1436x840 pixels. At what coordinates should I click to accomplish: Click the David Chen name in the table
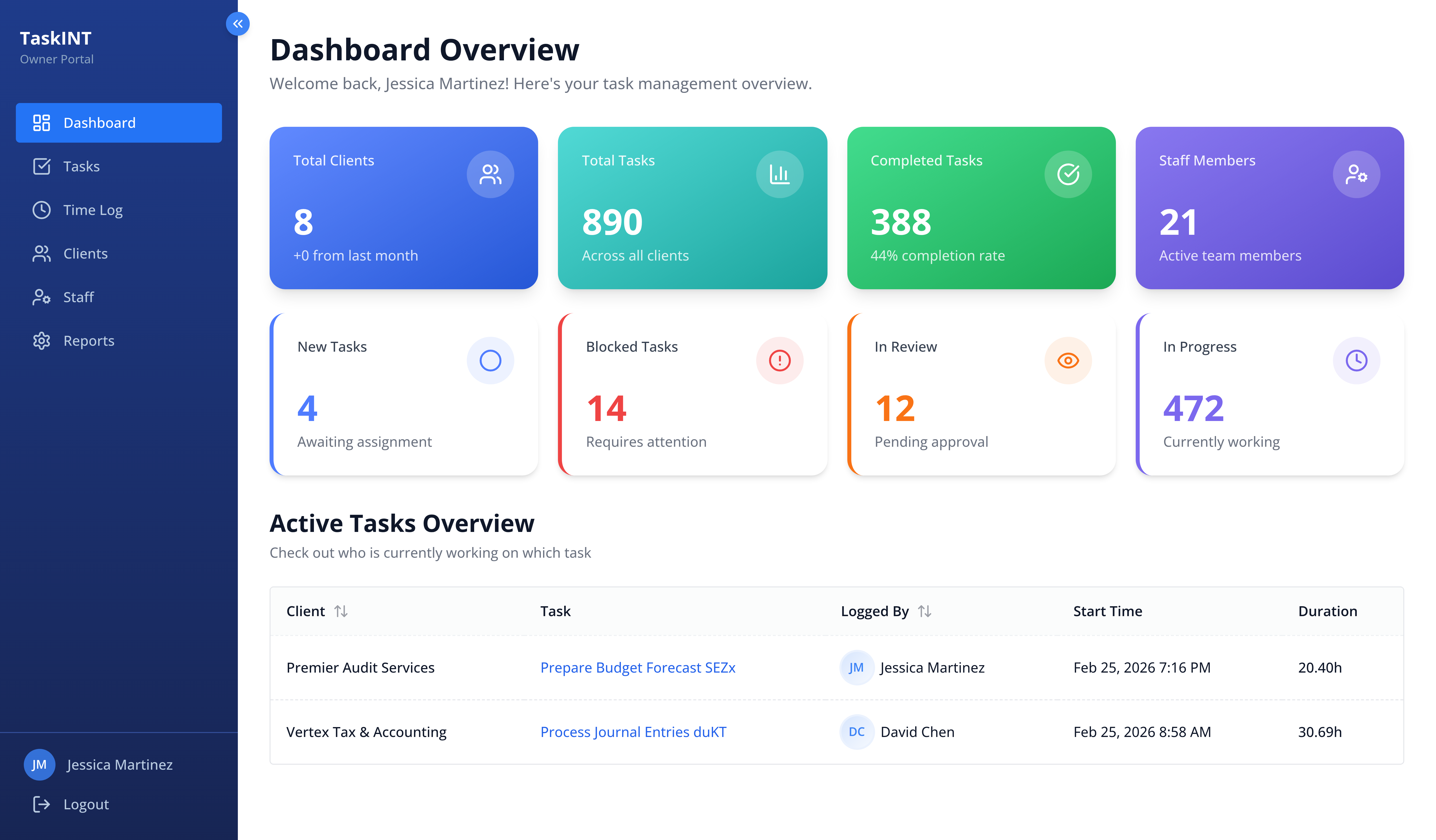[917, 732]
